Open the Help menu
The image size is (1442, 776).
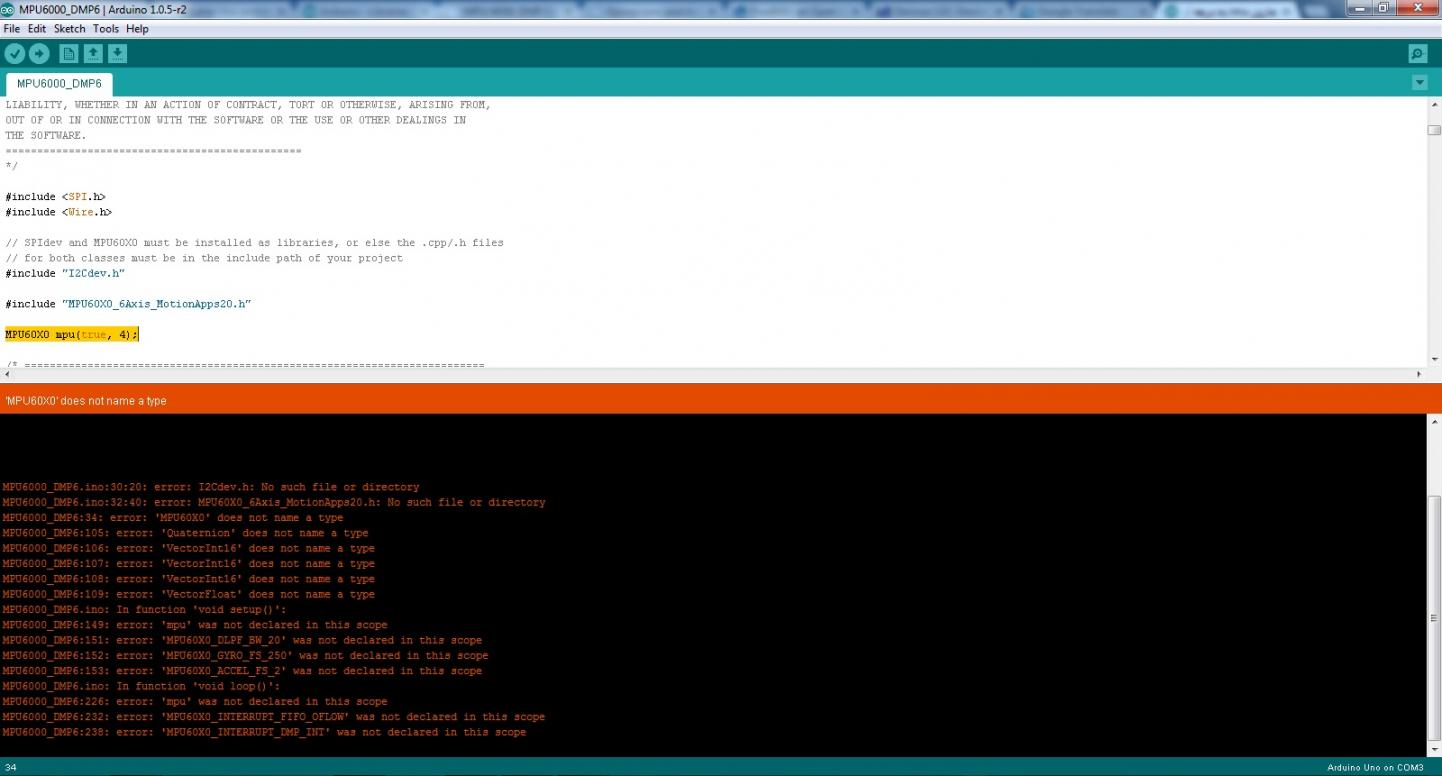(x=137, y=29)
